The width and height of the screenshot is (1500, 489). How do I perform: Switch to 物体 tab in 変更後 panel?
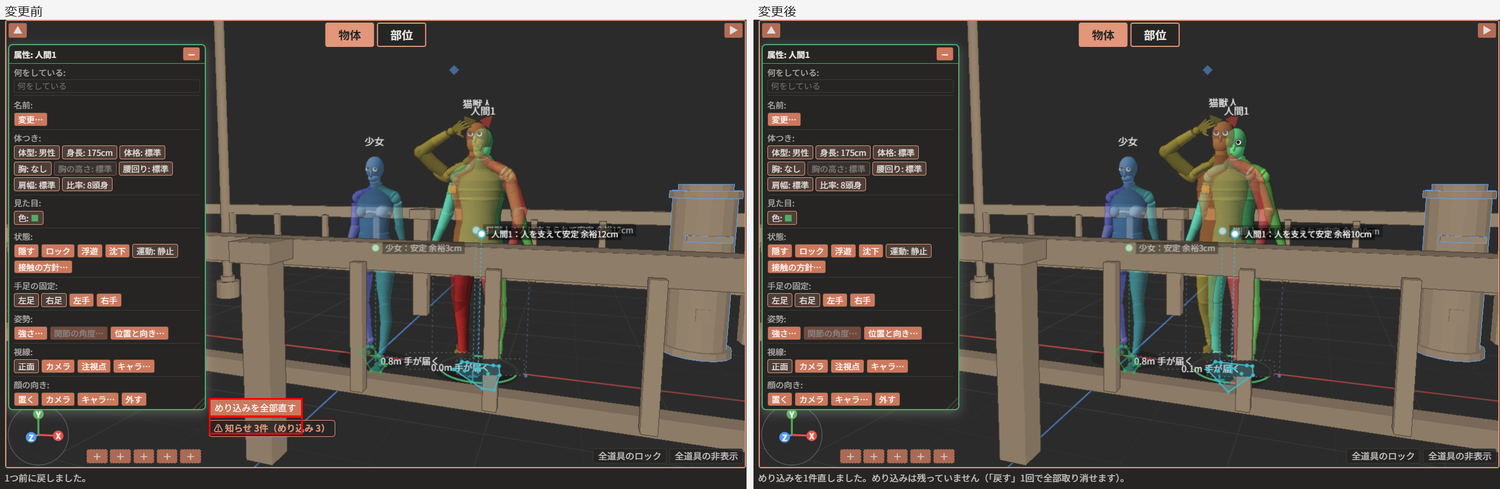coord(1102,35)
